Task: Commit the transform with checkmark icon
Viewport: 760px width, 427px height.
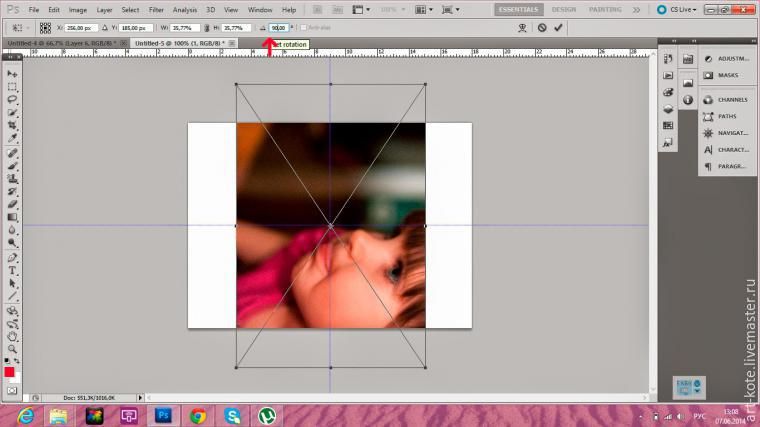Action: pyautogui.click(x=558, y=28)
